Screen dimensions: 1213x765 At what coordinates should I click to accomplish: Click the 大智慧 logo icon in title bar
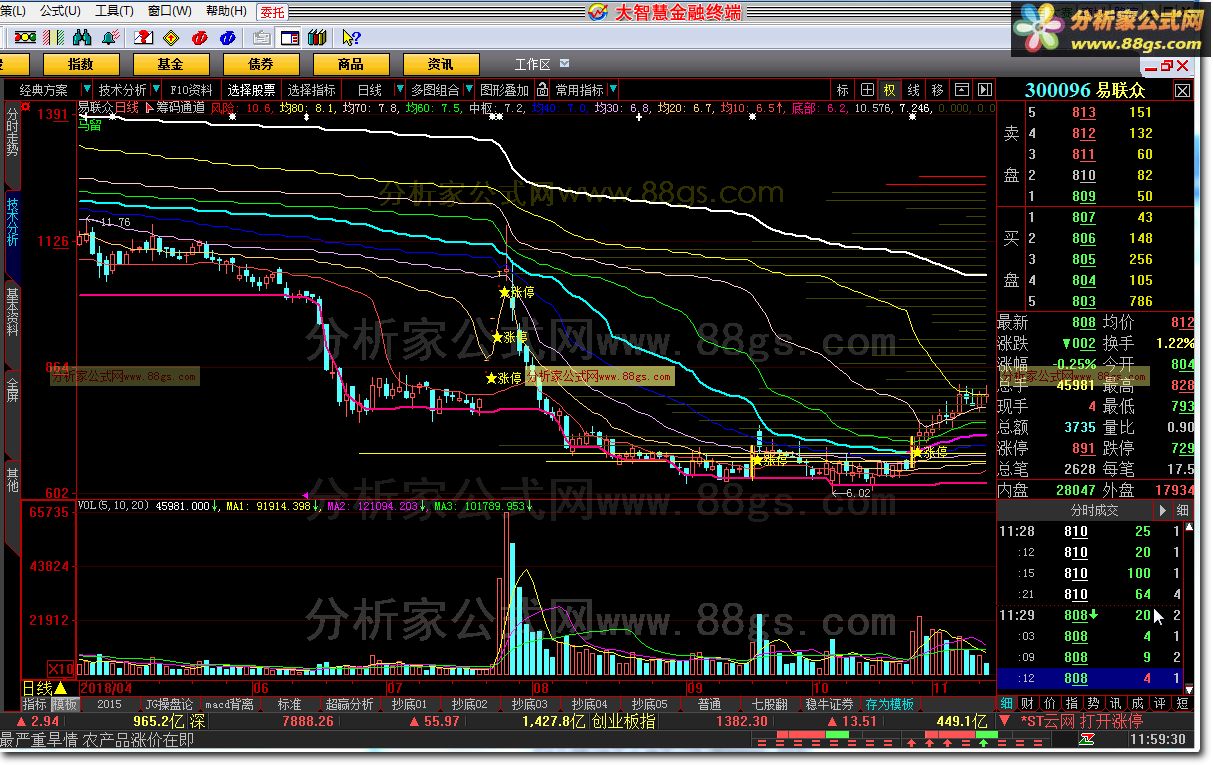pyautogui.click(x=597, y=11)
